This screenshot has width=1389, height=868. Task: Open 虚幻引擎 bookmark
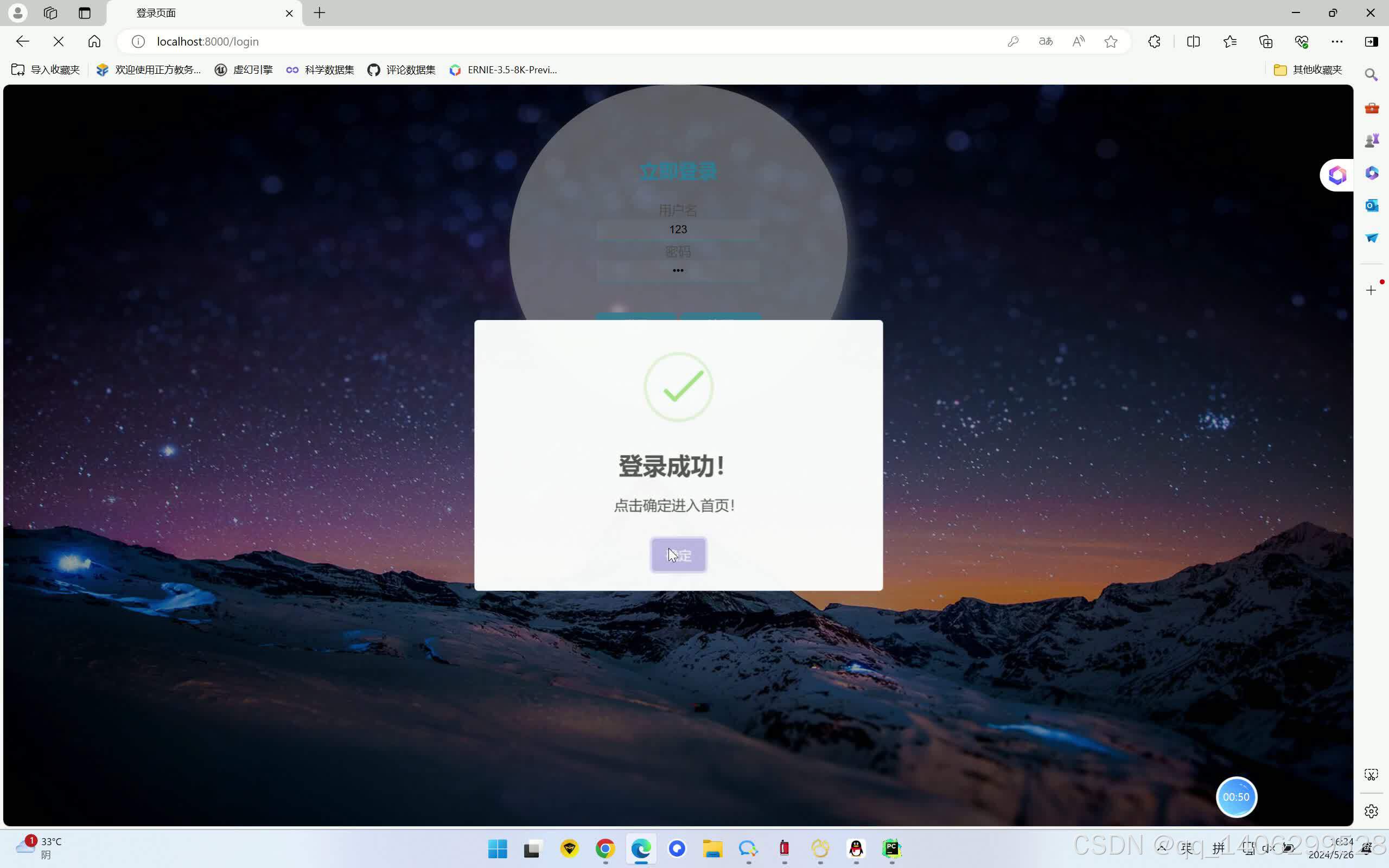click(x=244, y=69)
